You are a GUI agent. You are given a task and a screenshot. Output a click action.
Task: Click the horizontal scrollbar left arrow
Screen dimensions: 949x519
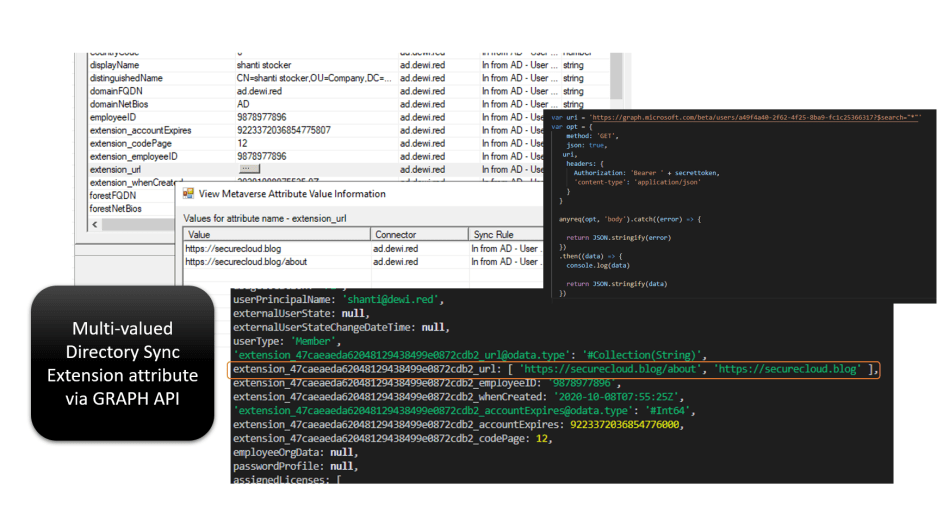pos(95,224)
